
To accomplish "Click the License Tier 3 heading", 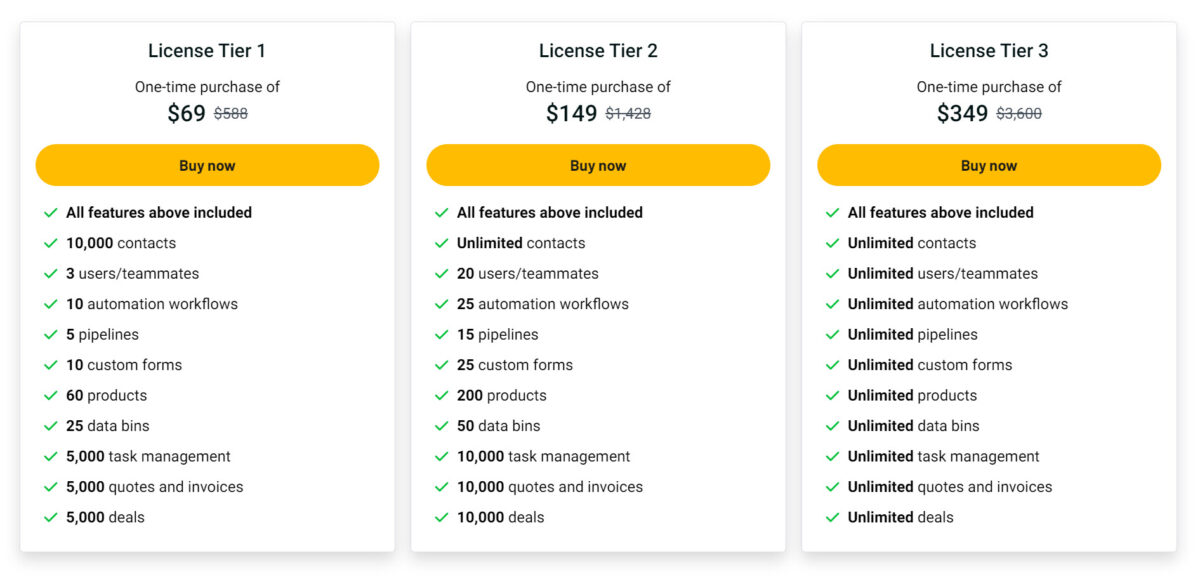I will click(x=988, y=50).
